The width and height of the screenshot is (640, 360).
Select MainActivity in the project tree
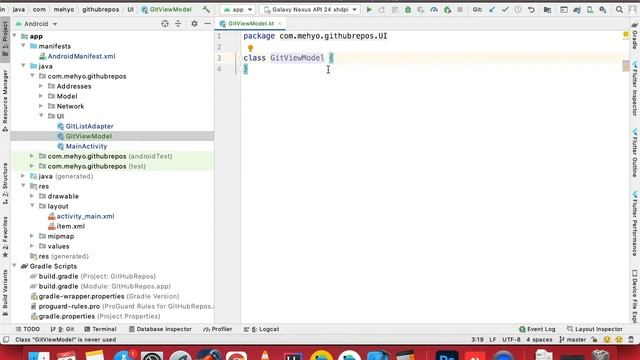pos(86,146)
